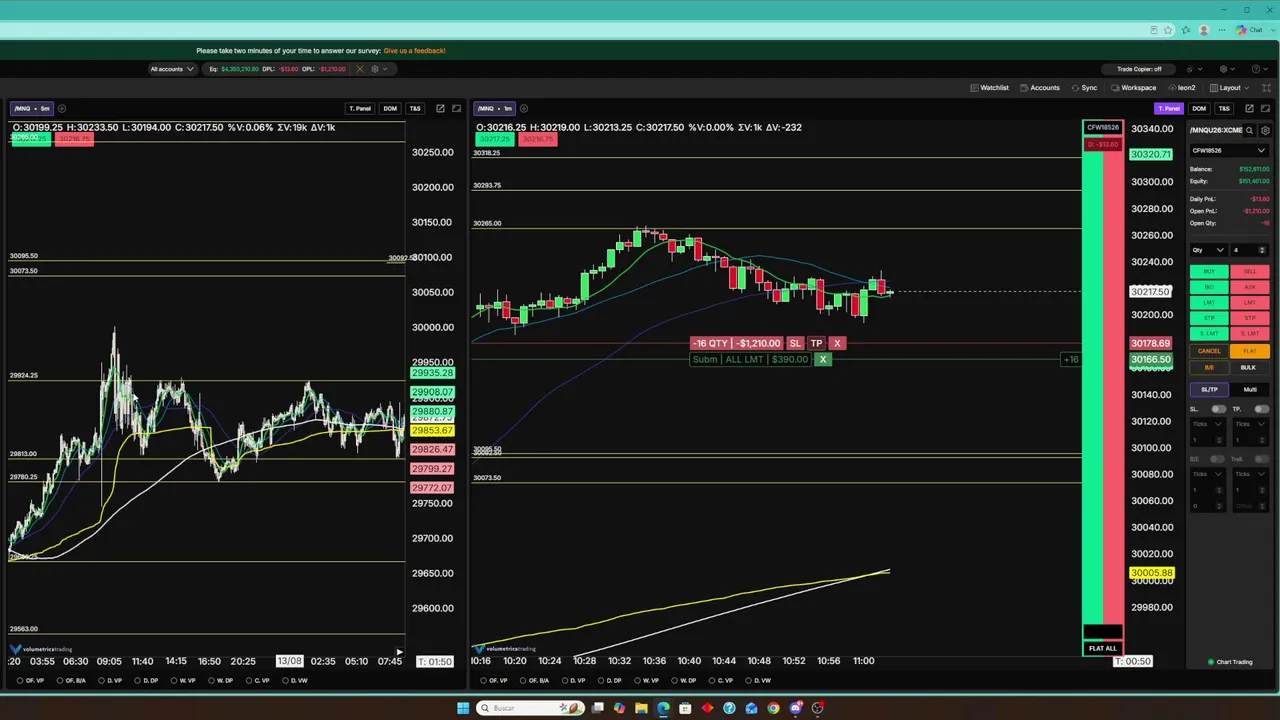Viewport: 1280px width, 720px height.
Task: Click the SL button on position label
Action: click(795, 343)
